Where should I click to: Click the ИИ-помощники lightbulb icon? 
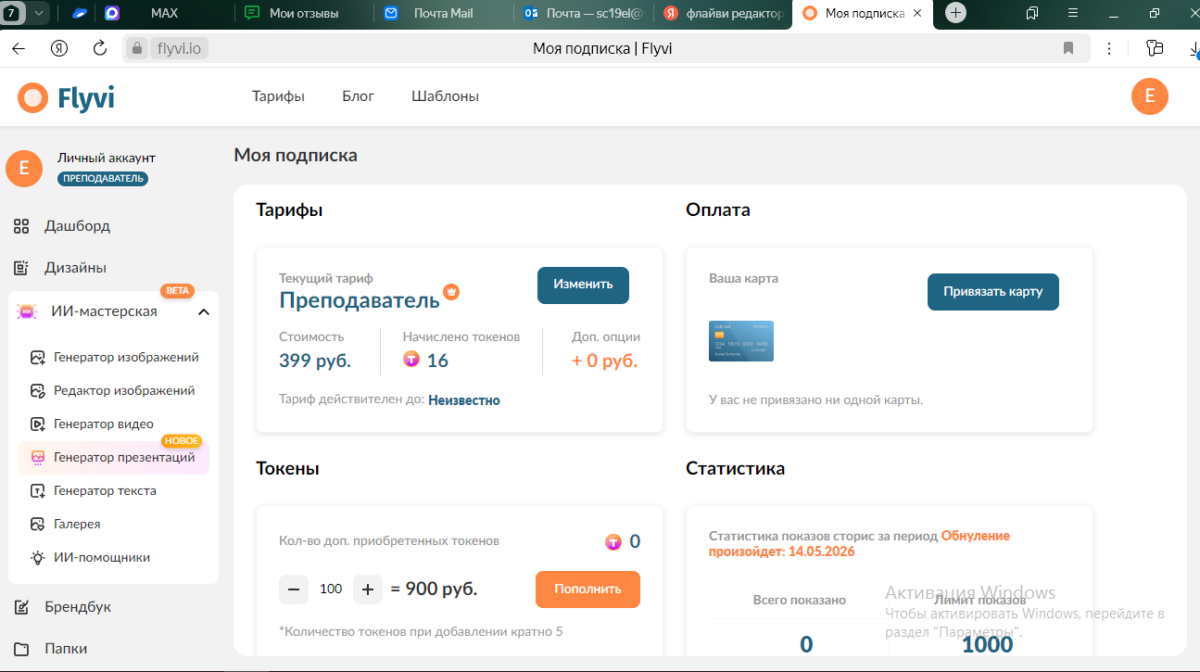click(38, 557)
